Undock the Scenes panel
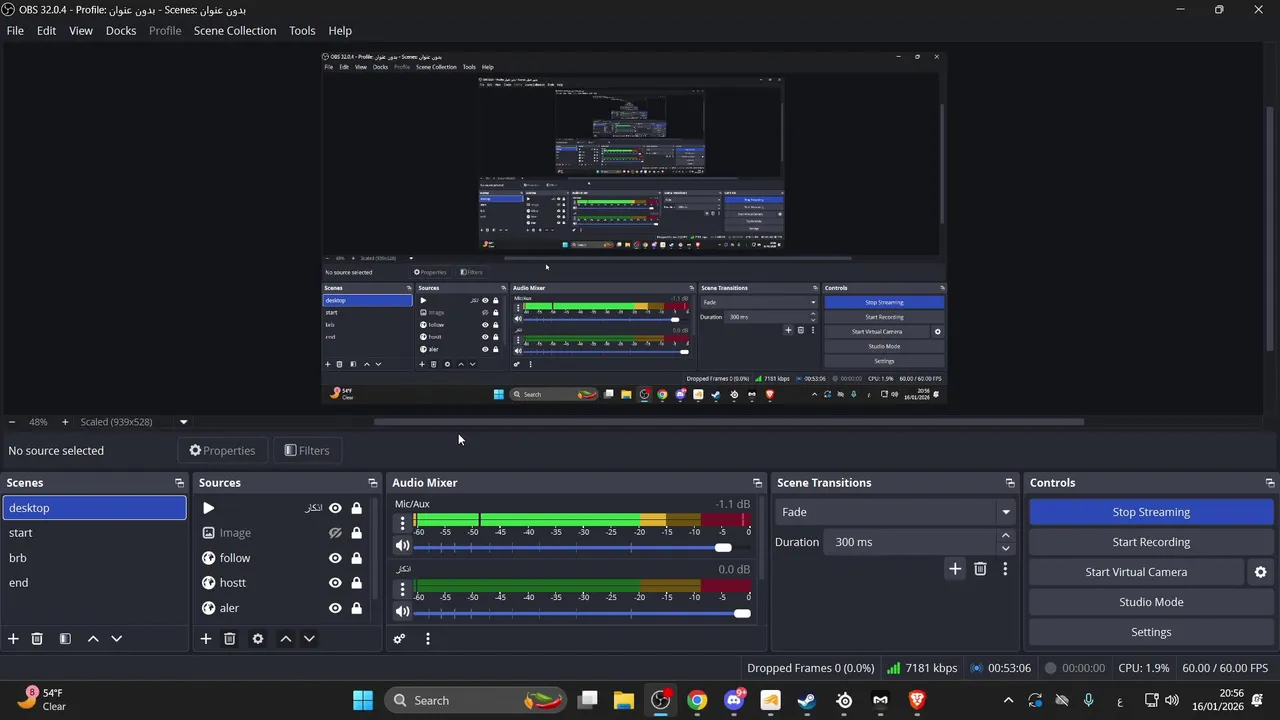The height and width of the screenshot is (720, 1280). coord(180,483)
